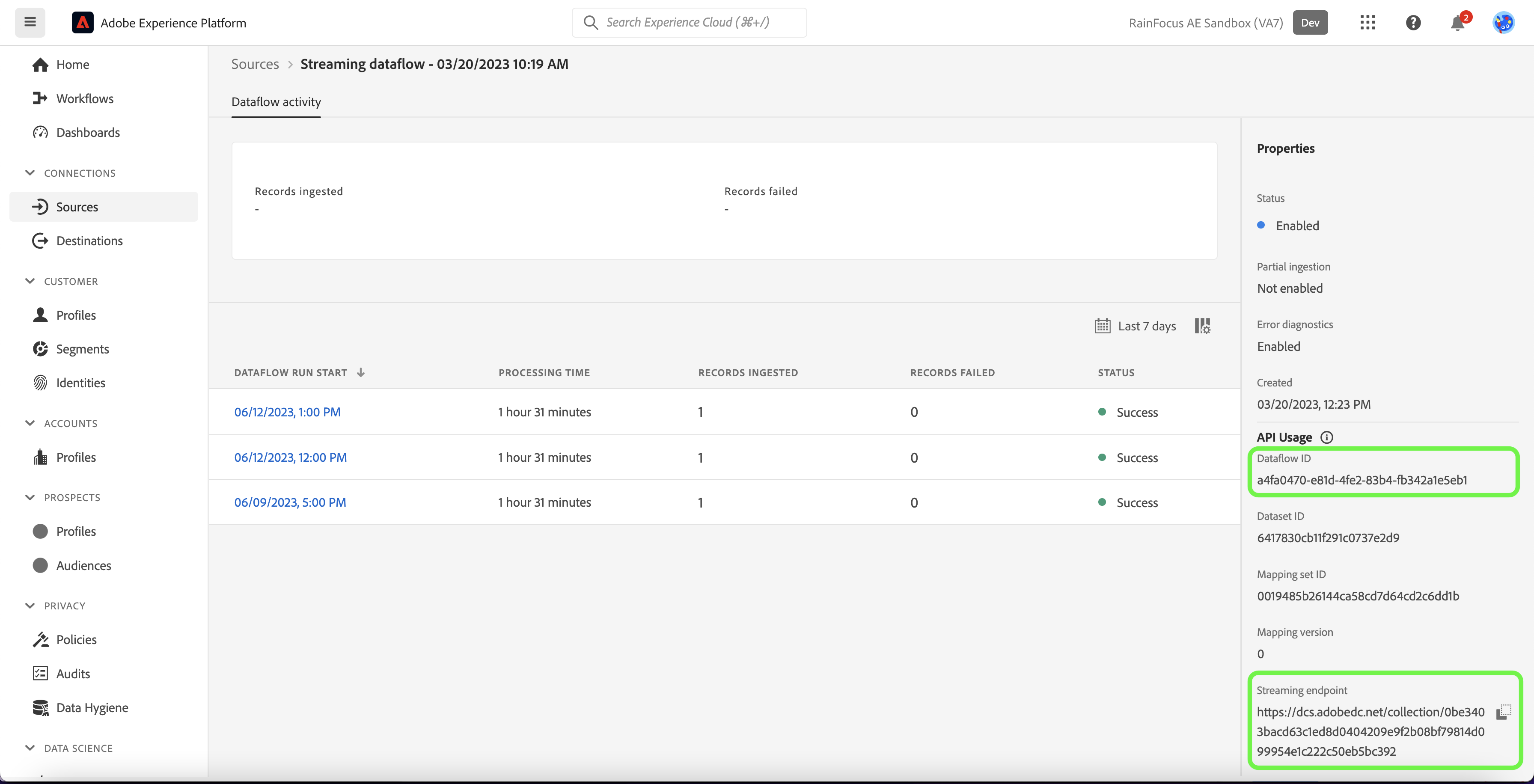This screenshot has height=784, width=1534.
Task: Collapse the CONNECTIONS section
Action: point(30,172)
